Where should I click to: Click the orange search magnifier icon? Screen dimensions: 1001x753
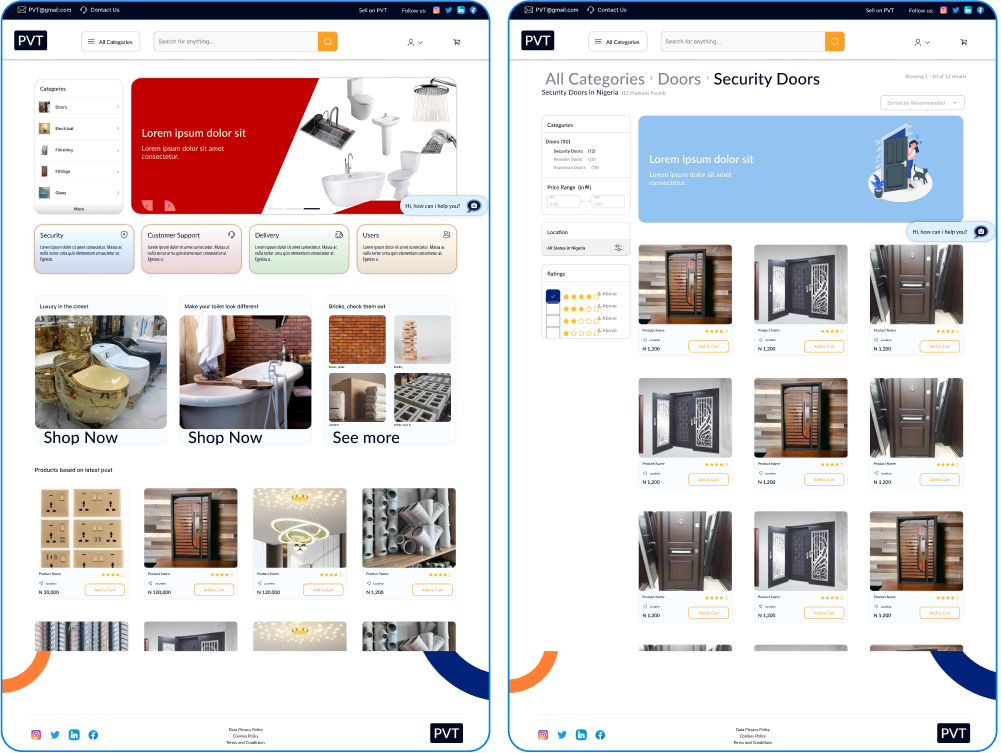328,42
